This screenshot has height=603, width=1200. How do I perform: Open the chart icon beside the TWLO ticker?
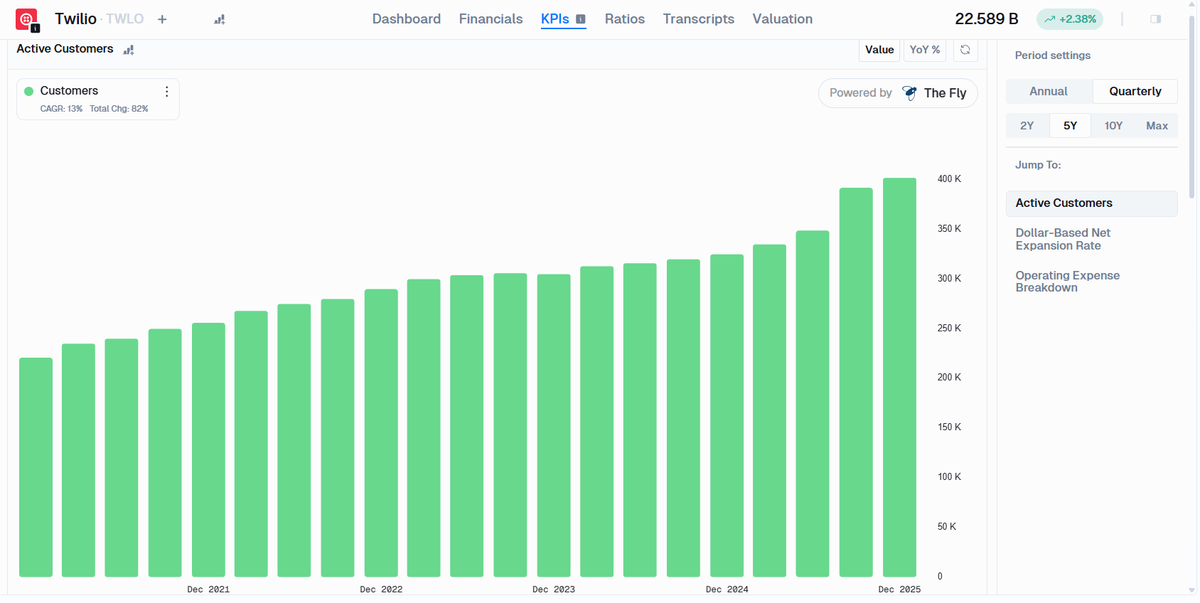[219, 19]
